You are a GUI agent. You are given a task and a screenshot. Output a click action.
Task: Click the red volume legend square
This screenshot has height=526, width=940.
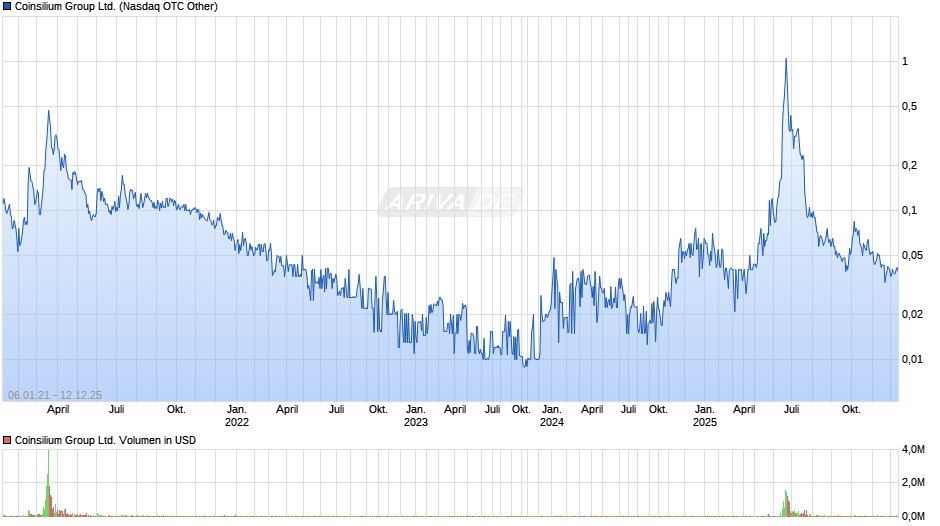click(7, 440)
